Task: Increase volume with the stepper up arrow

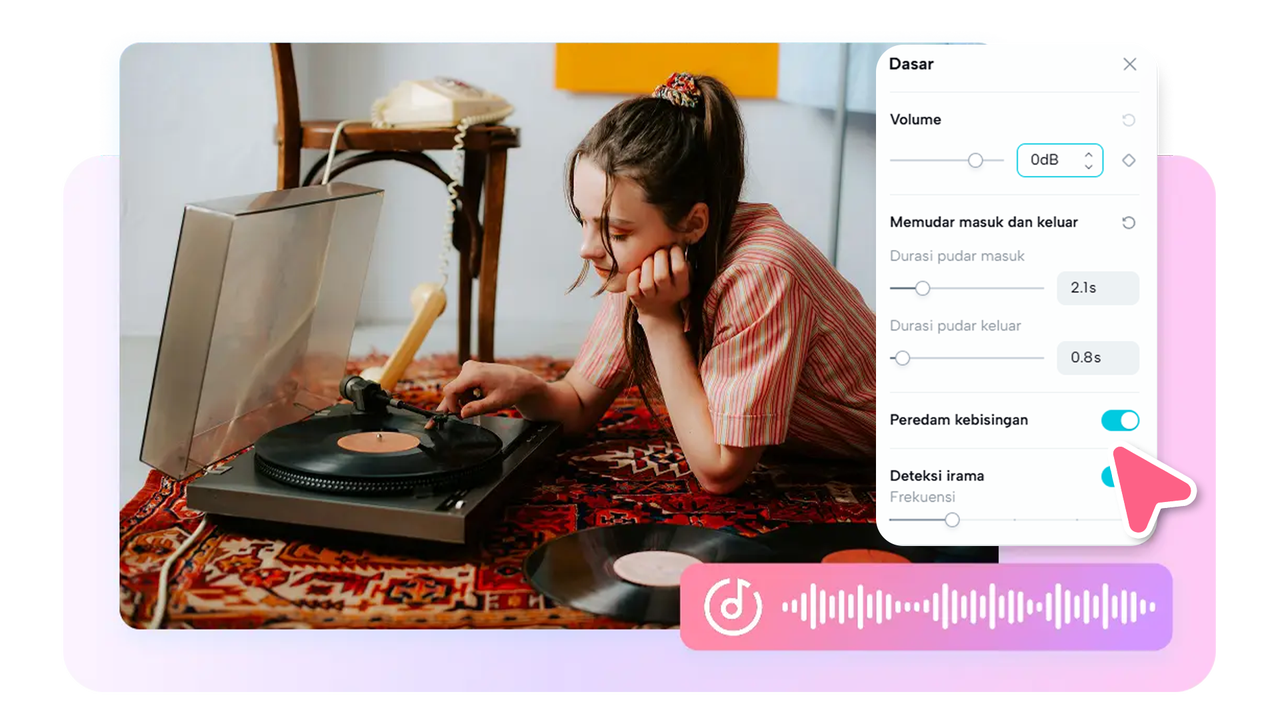Action: point(1088,155)
